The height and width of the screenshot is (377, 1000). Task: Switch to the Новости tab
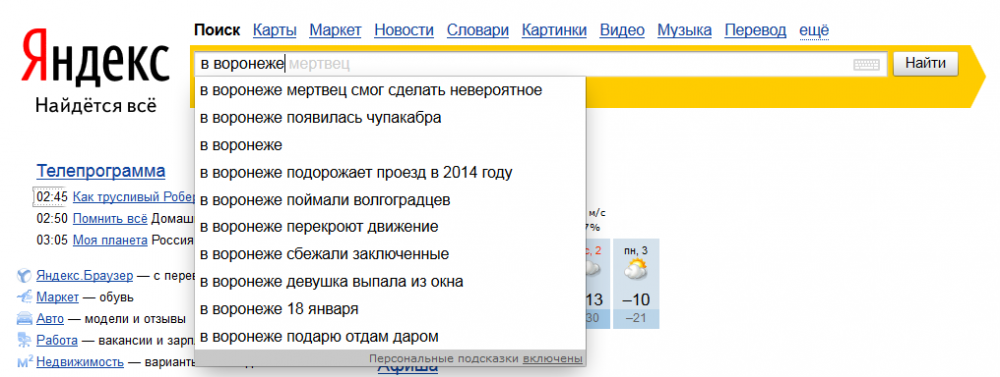tap(404, 30)
